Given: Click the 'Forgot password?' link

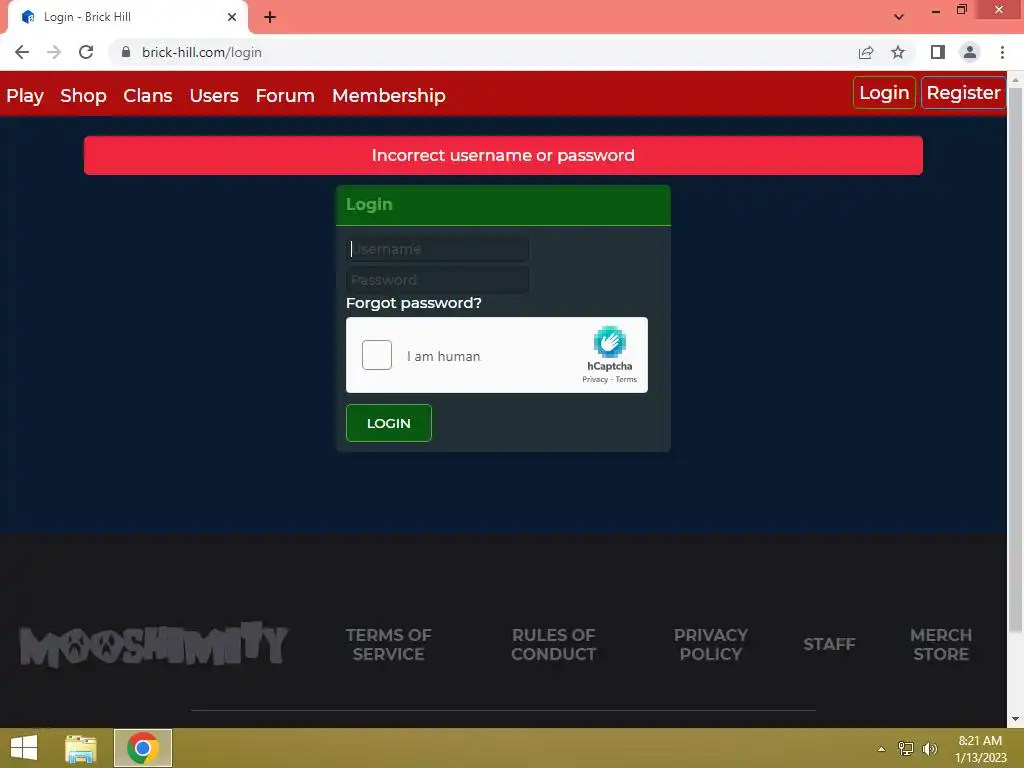Looking at the screenshot, I should coord(413,303).
